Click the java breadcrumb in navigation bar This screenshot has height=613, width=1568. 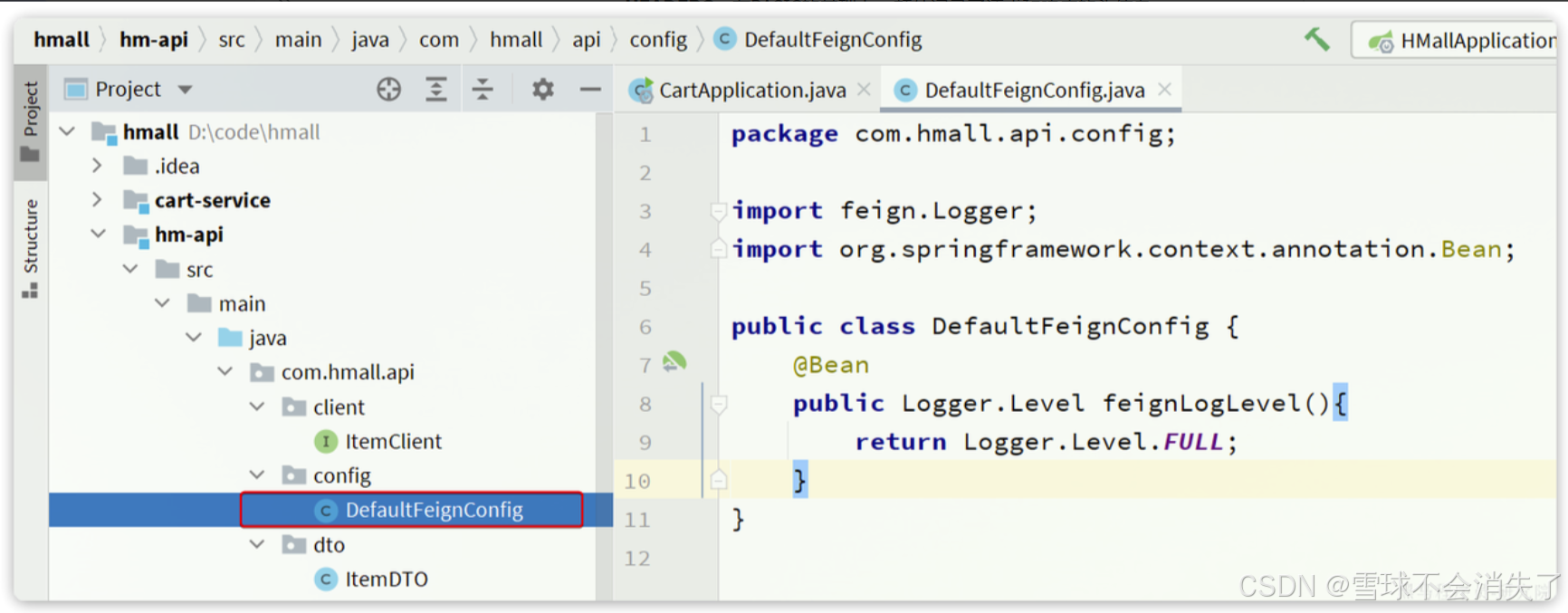[x=370, y=40]
